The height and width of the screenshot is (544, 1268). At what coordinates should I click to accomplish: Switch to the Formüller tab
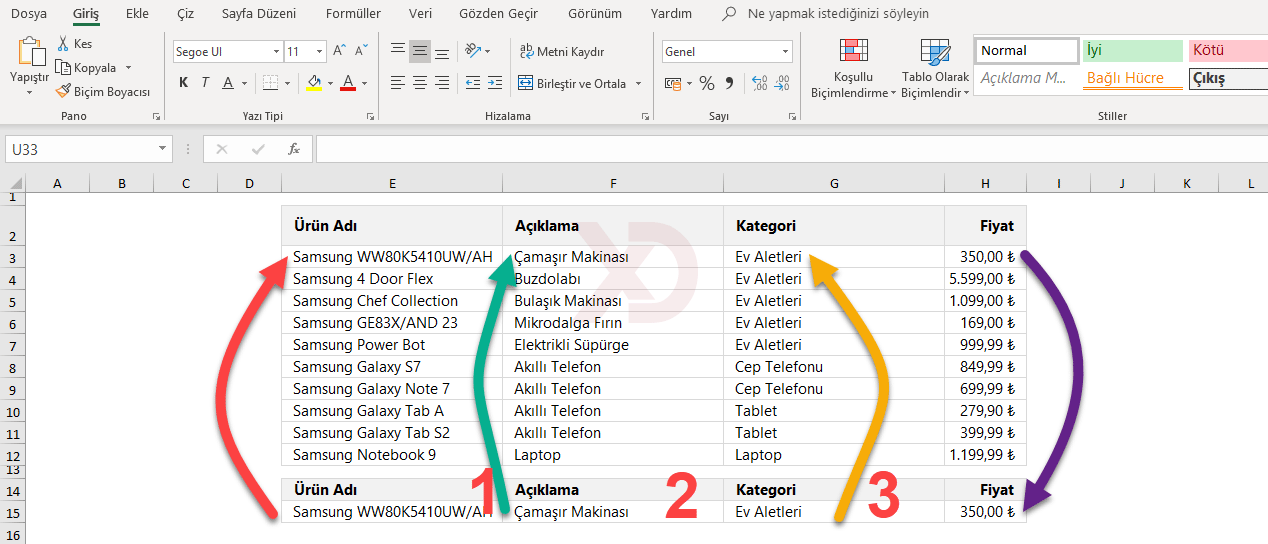tap(353, 14)
